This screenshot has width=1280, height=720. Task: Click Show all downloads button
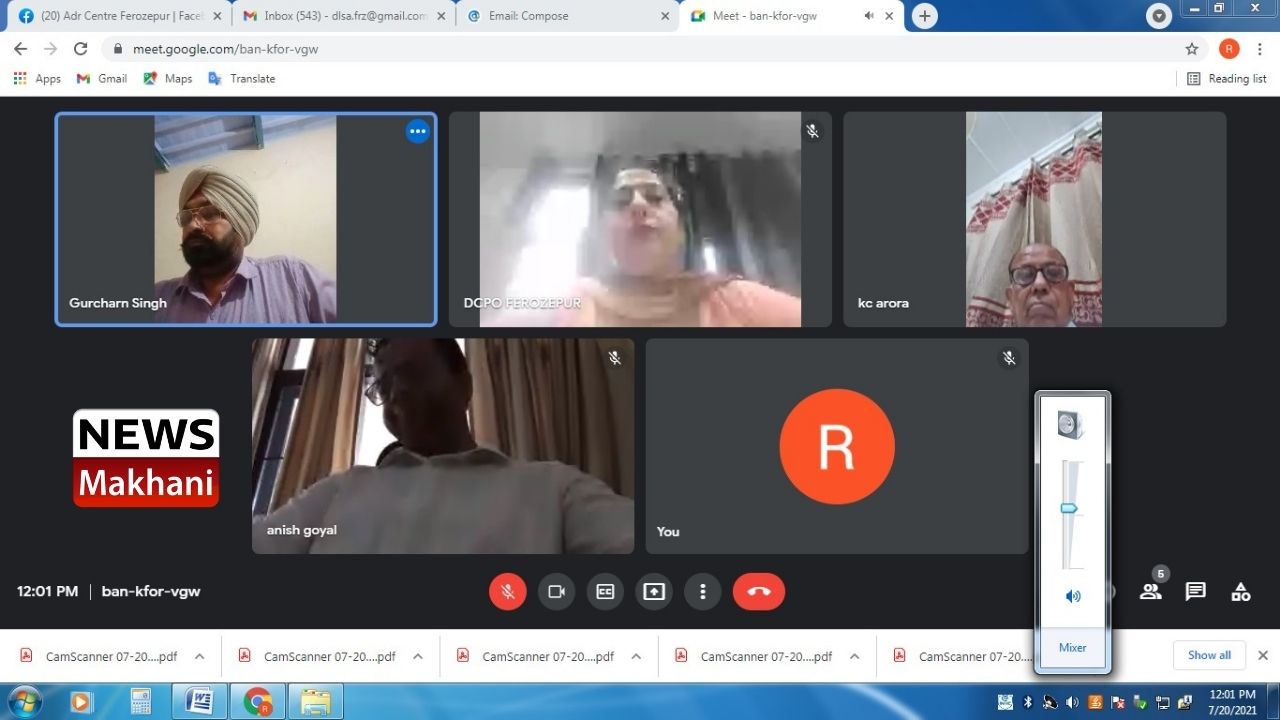(x=1208, y=656)
